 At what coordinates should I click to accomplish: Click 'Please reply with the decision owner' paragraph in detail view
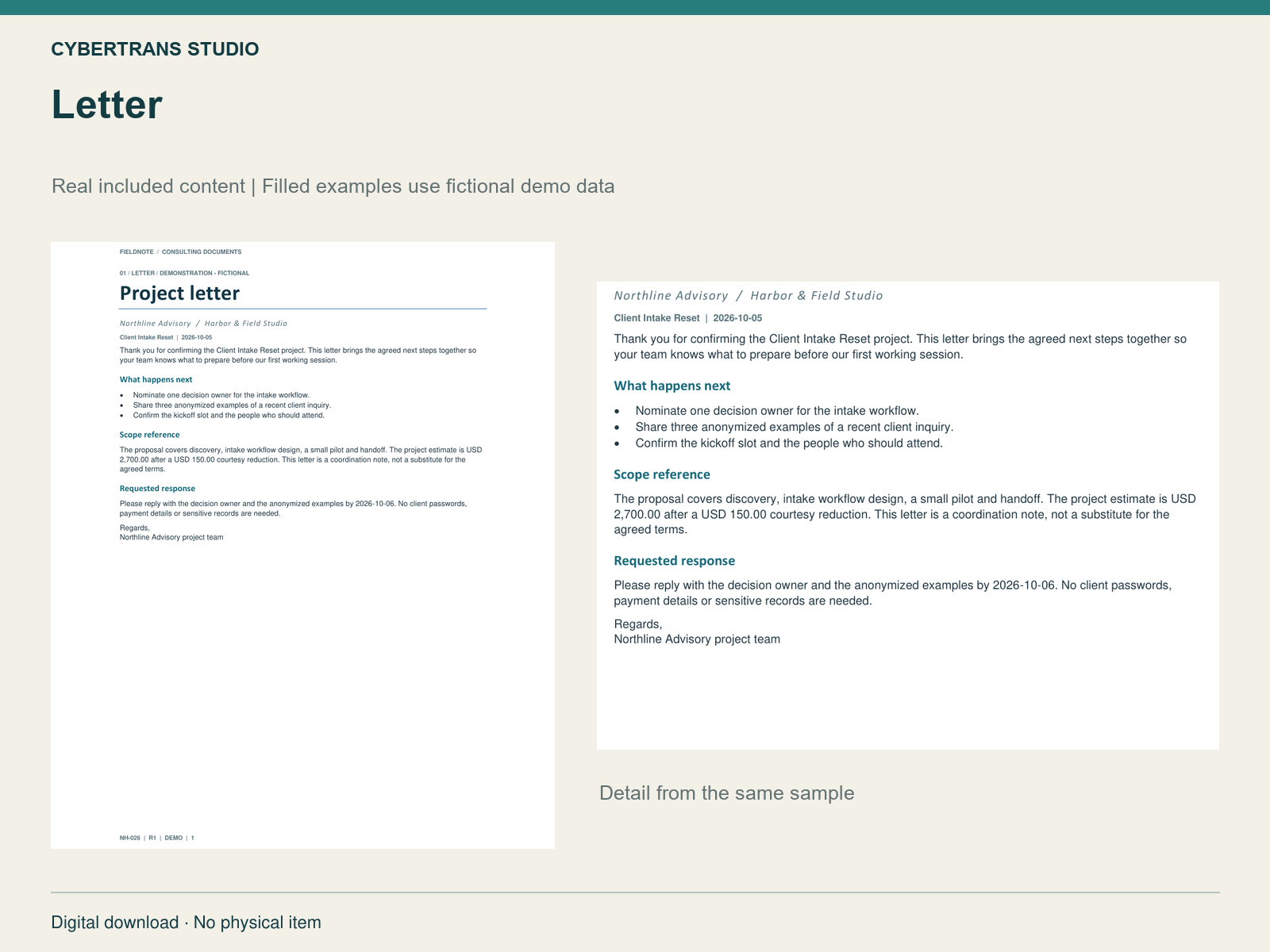pos(893,593)
